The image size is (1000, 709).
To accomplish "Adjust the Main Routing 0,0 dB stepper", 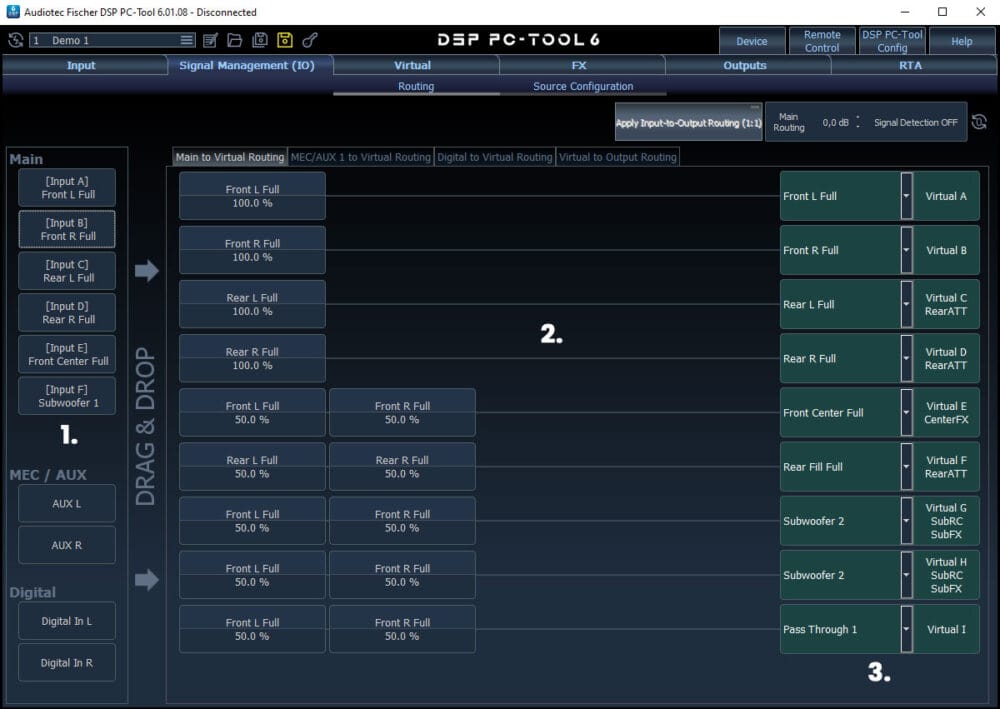I will pos(858,122).
